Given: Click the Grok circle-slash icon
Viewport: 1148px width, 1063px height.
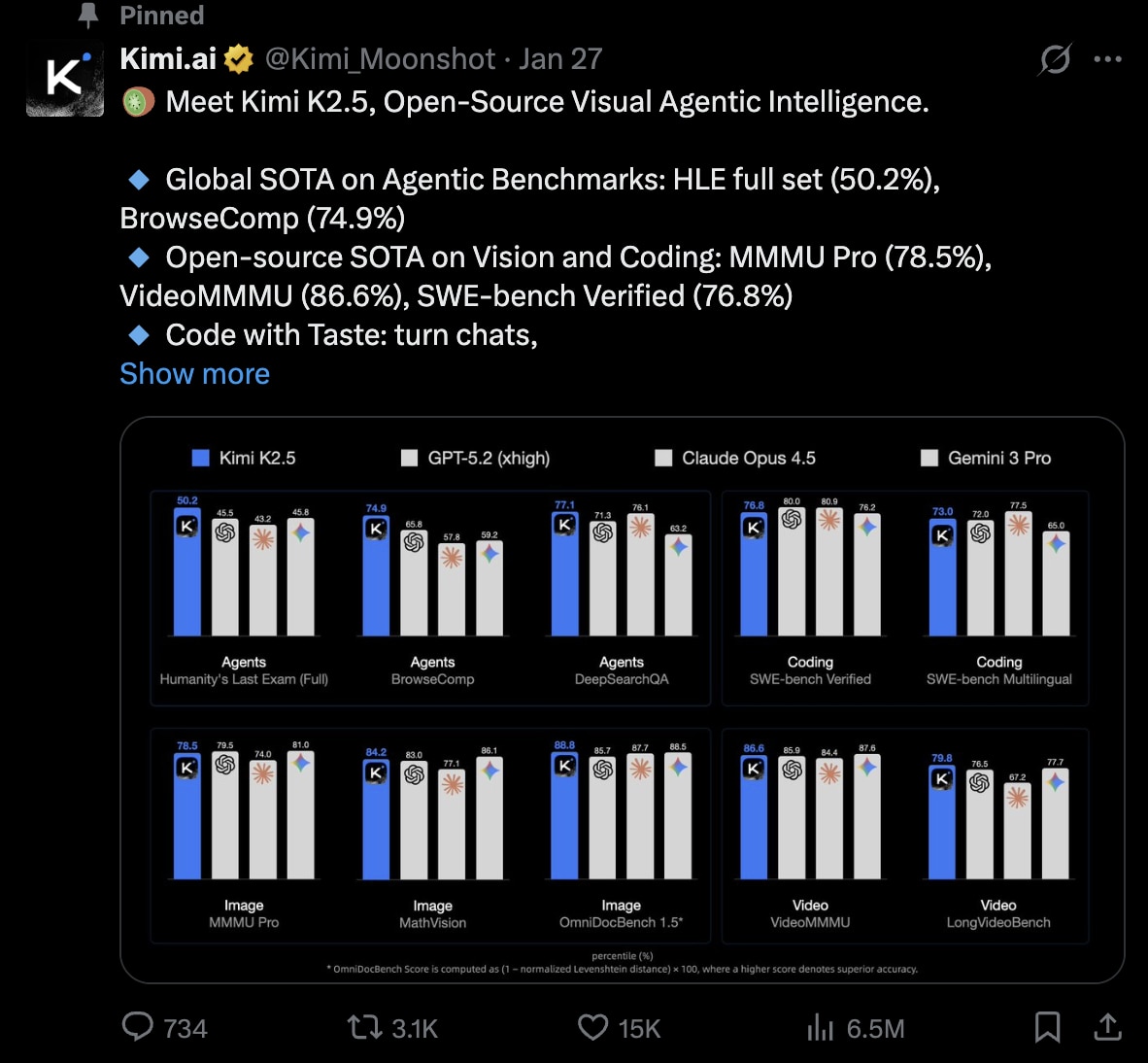Looking at the screenshot, I should point(1055,59).
